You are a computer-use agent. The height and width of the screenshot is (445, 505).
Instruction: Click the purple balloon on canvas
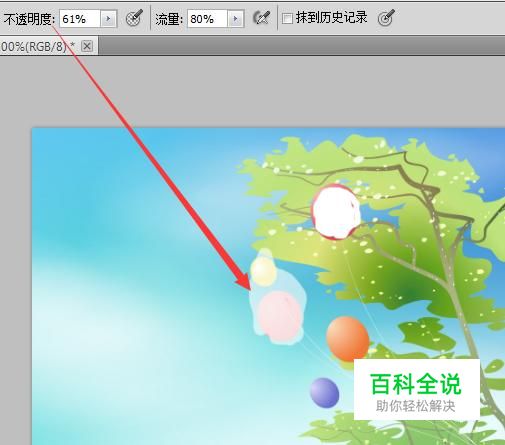324,393
